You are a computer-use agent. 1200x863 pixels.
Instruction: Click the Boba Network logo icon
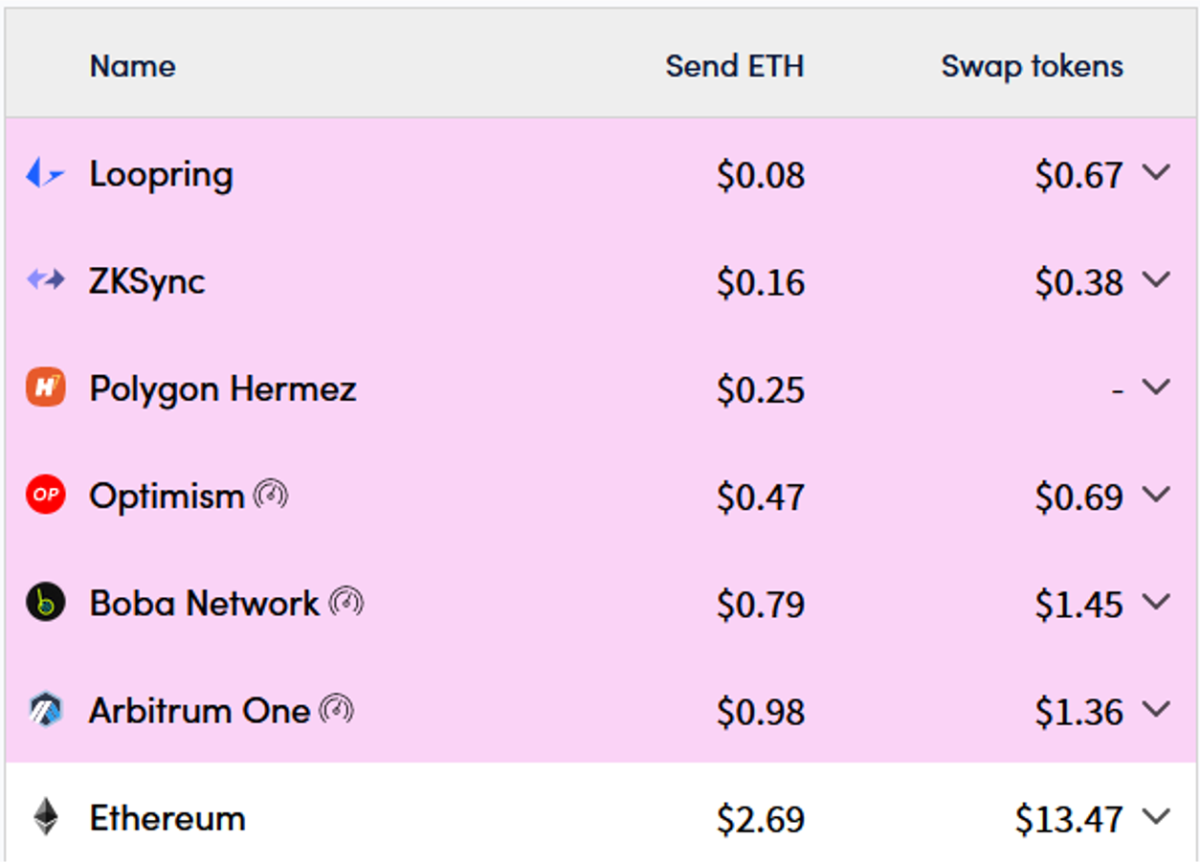(x=45, y=603)
